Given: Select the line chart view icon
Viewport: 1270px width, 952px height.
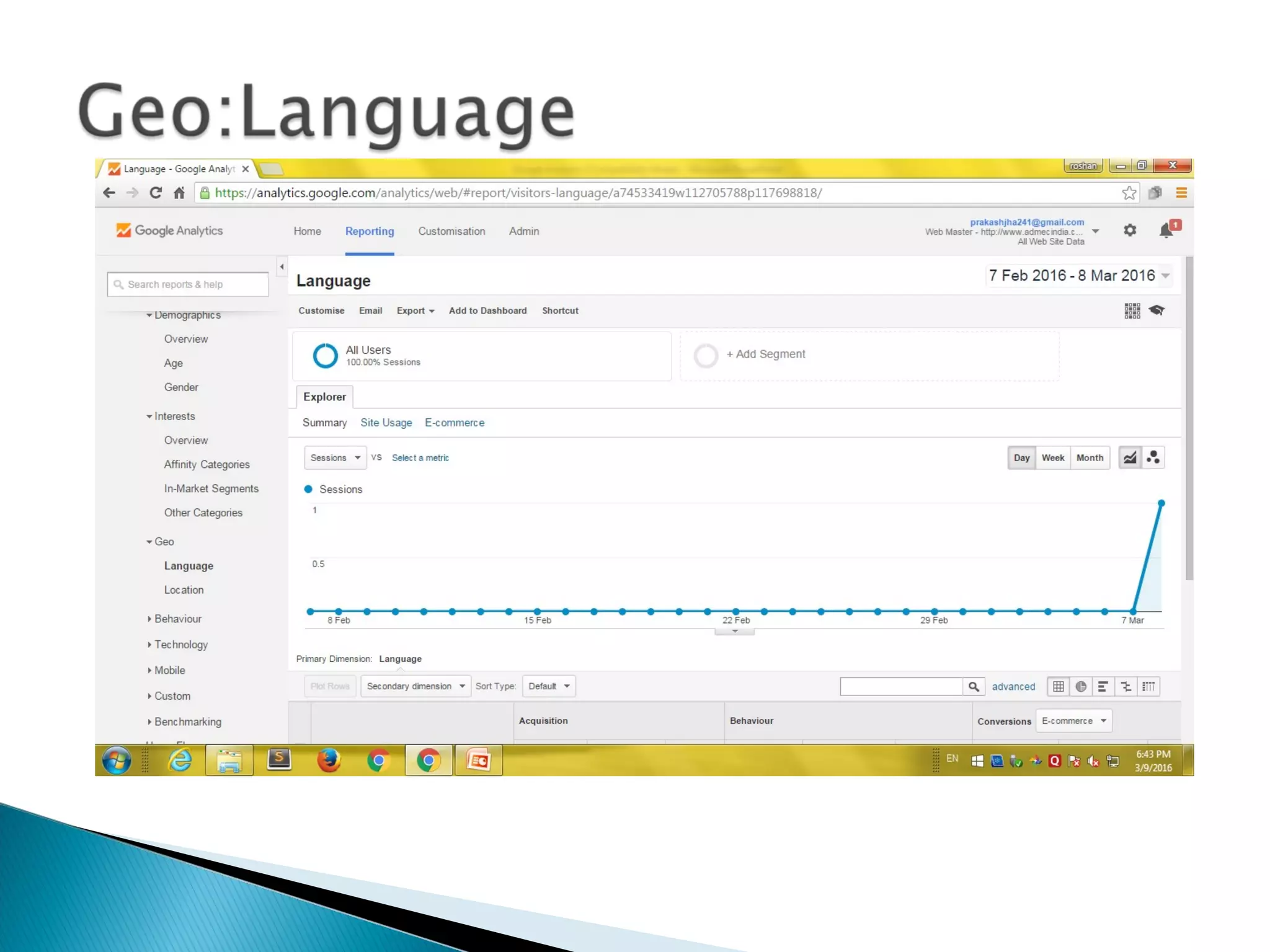Looking at the screenshot, I should (1130, 457).
